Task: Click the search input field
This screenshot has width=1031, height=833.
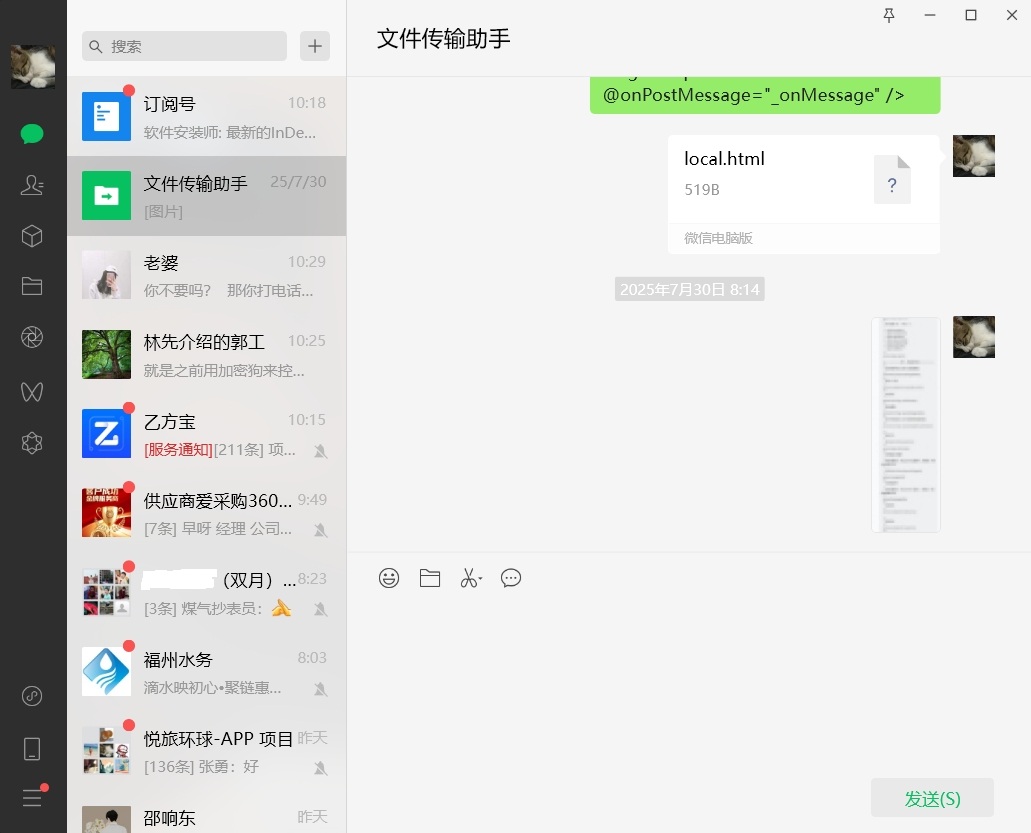Action: [185, 46]
